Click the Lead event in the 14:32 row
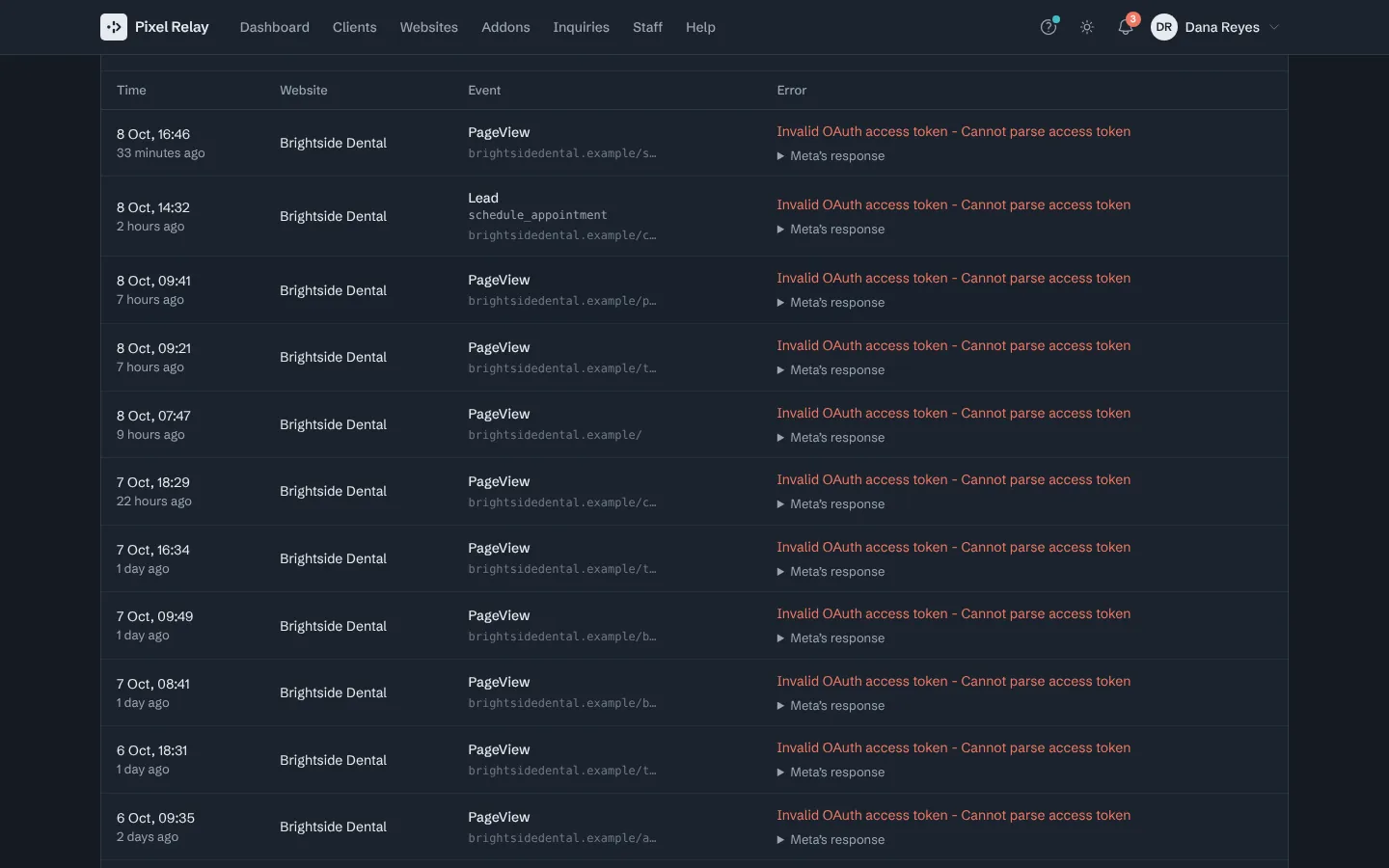1389x868 pixels. [x=483, y=198]
